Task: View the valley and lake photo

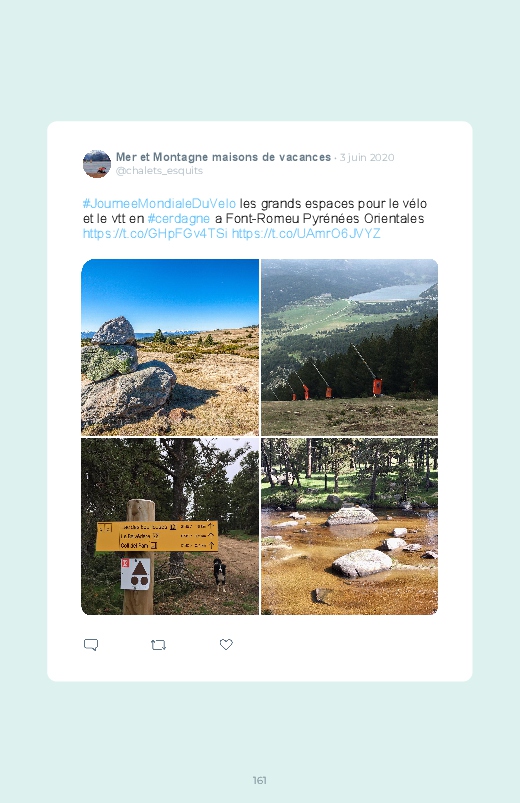Action: coord(349,347)
